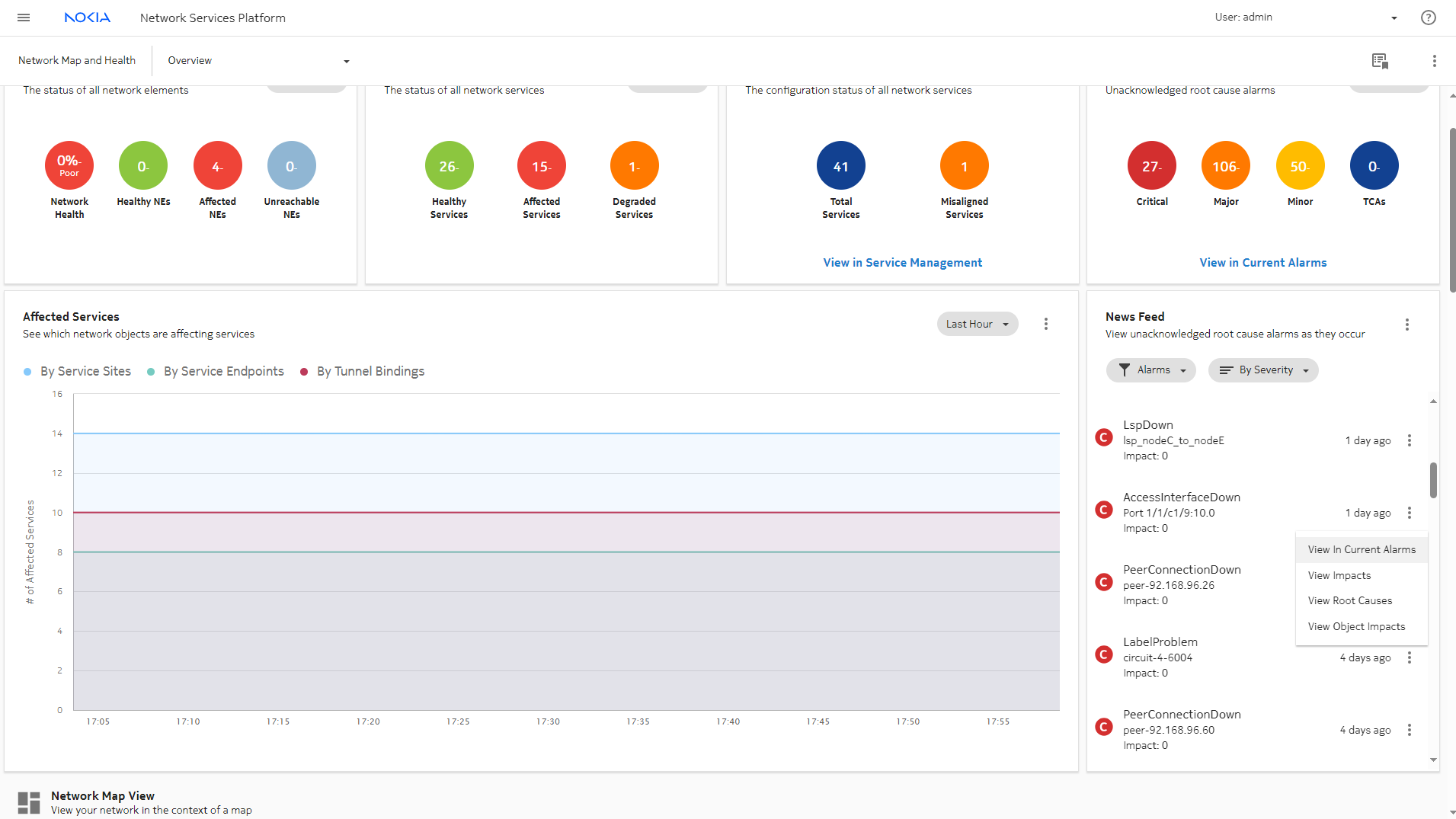The image size is (1456, 819).
Task: Click the Major alarms 106 circle
Action: coord(1226,165)
